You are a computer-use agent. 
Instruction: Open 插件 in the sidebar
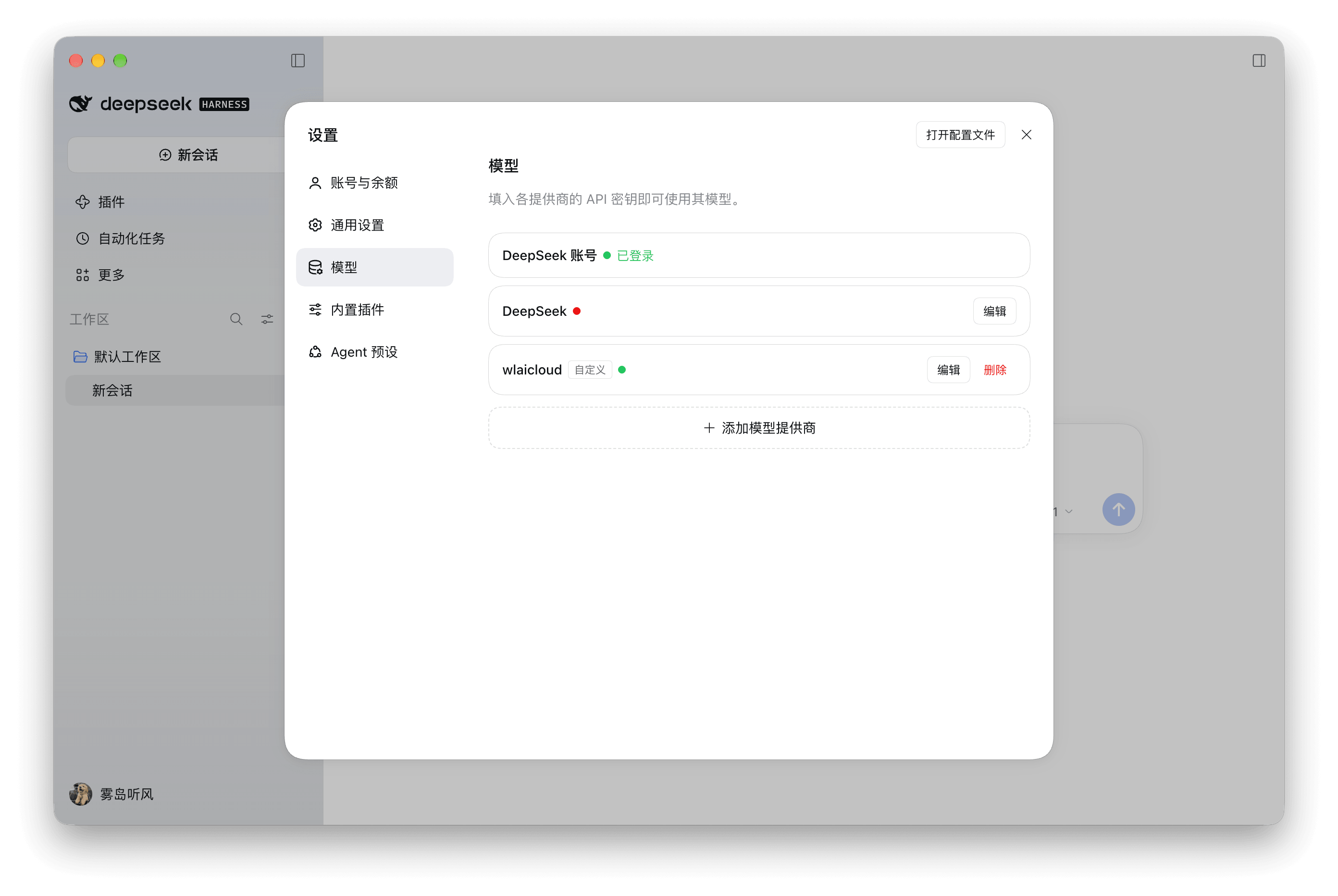tap(111, 202)
